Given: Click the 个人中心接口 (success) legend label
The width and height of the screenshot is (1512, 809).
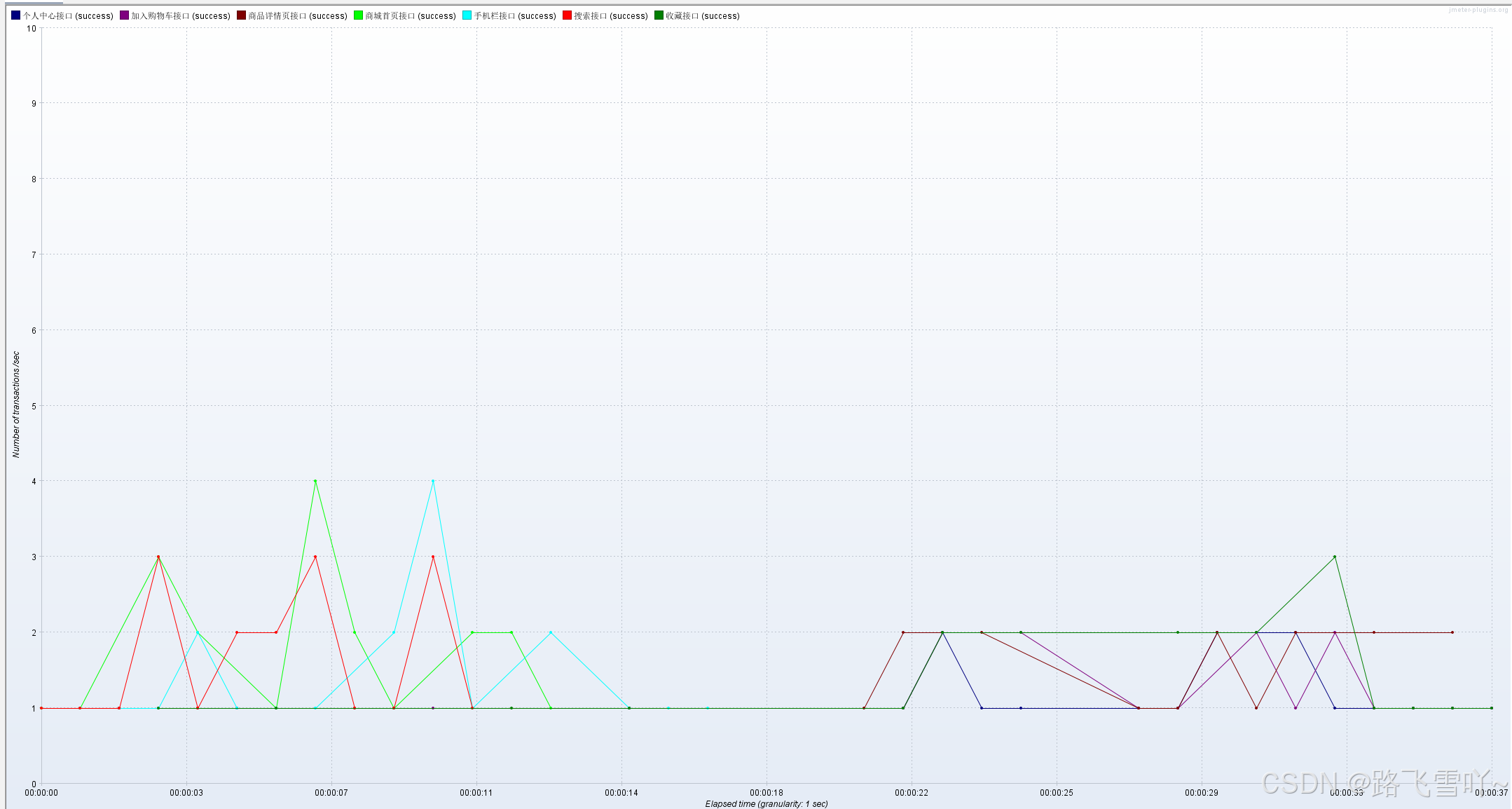Looking at the screenshot, I should tap(68, 16).
